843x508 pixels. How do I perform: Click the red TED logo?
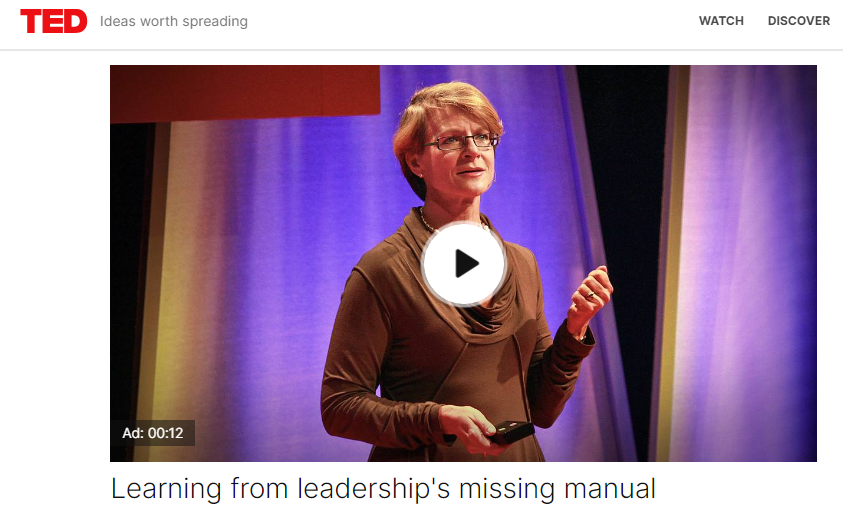(54, 21)
